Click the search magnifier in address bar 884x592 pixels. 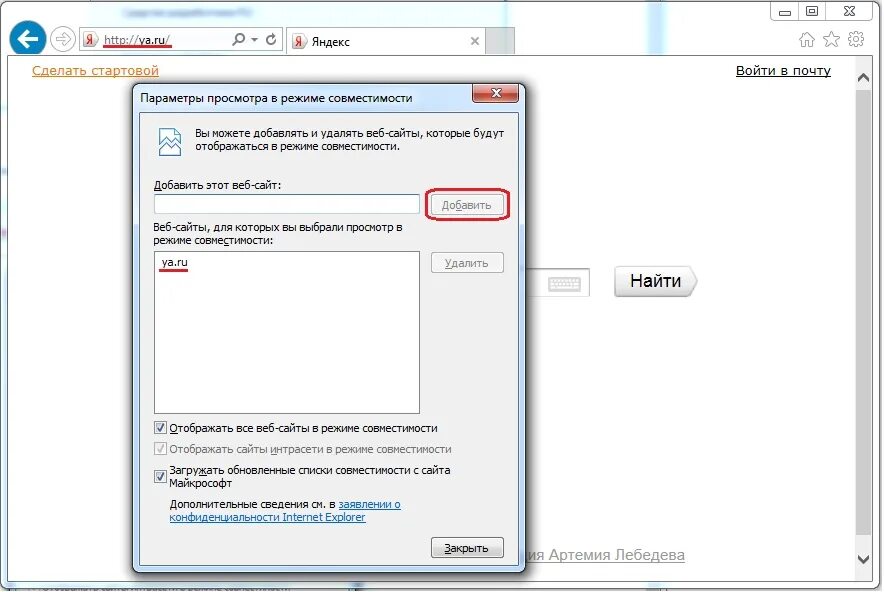(239, 39)
